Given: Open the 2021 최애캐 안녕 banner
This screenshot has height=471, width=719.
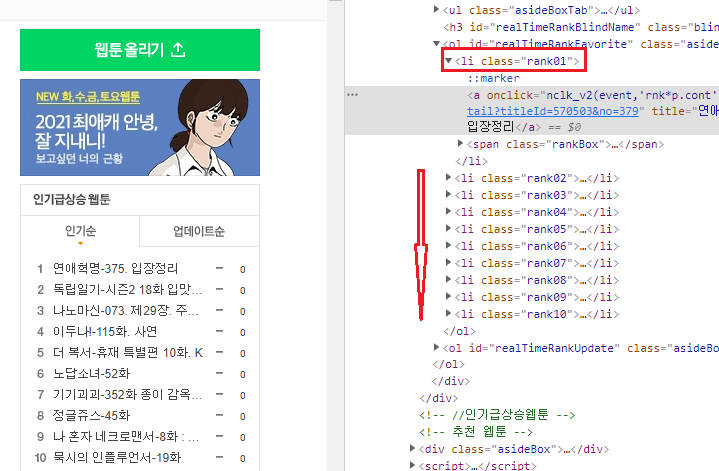Looking at the screenshot, I should 140,127.
